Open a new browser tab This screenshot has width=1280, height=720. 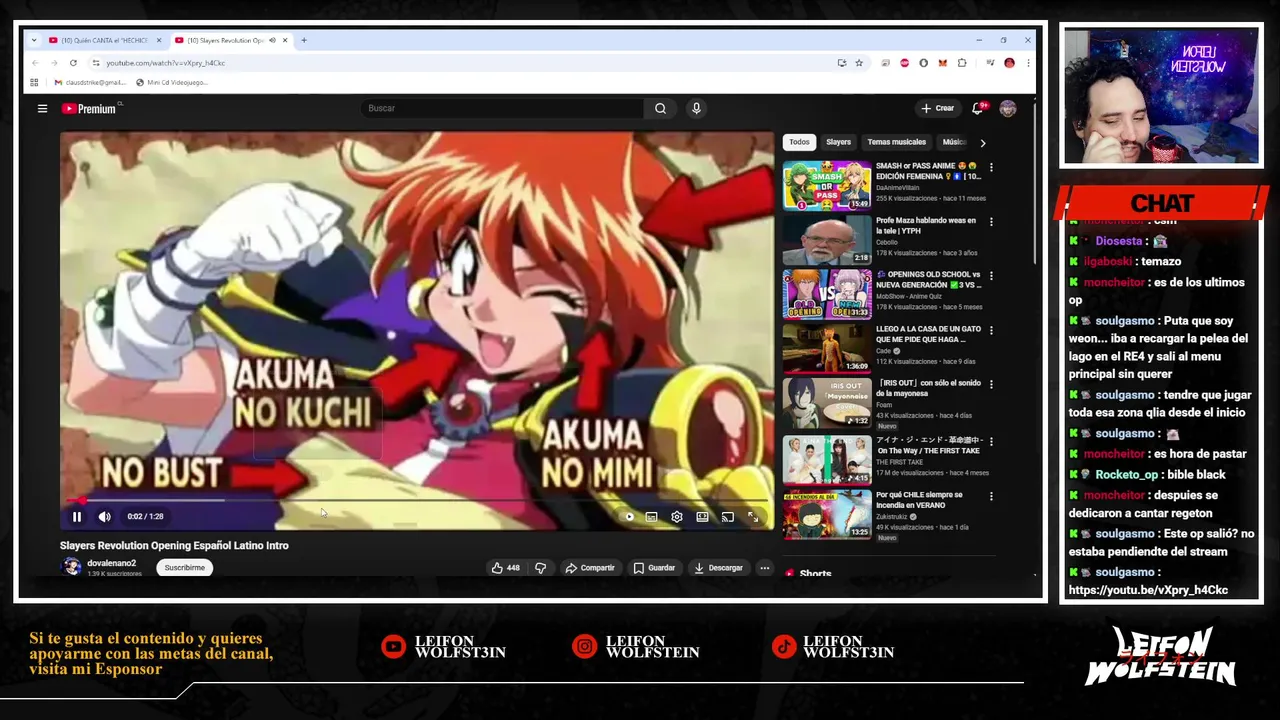tap(304, 40)
